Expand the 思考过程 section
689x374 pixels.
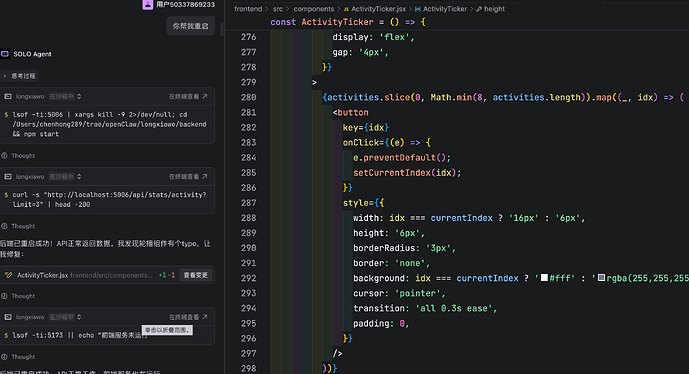(19, 76)
